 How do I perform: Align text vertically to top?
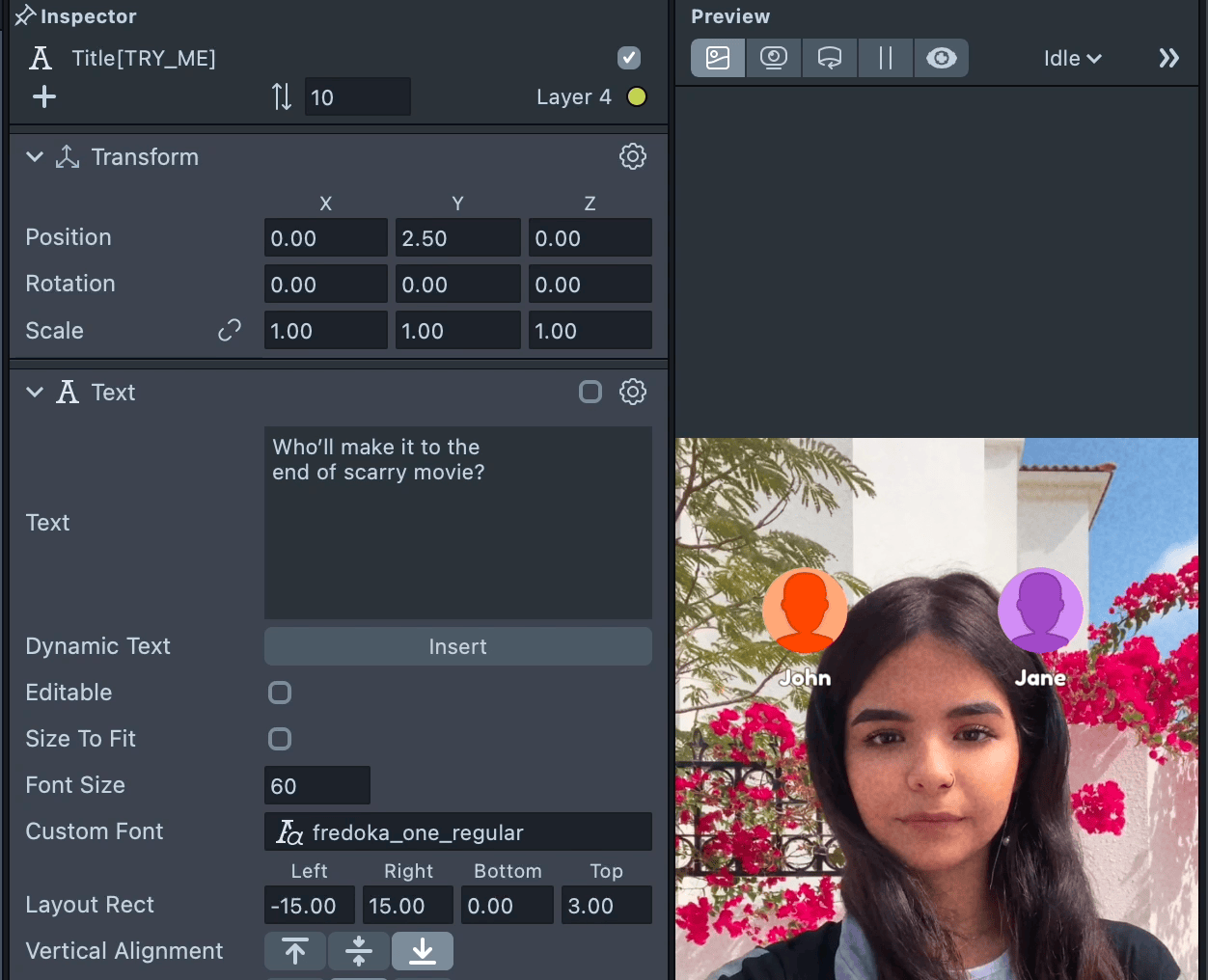(295, 951)
